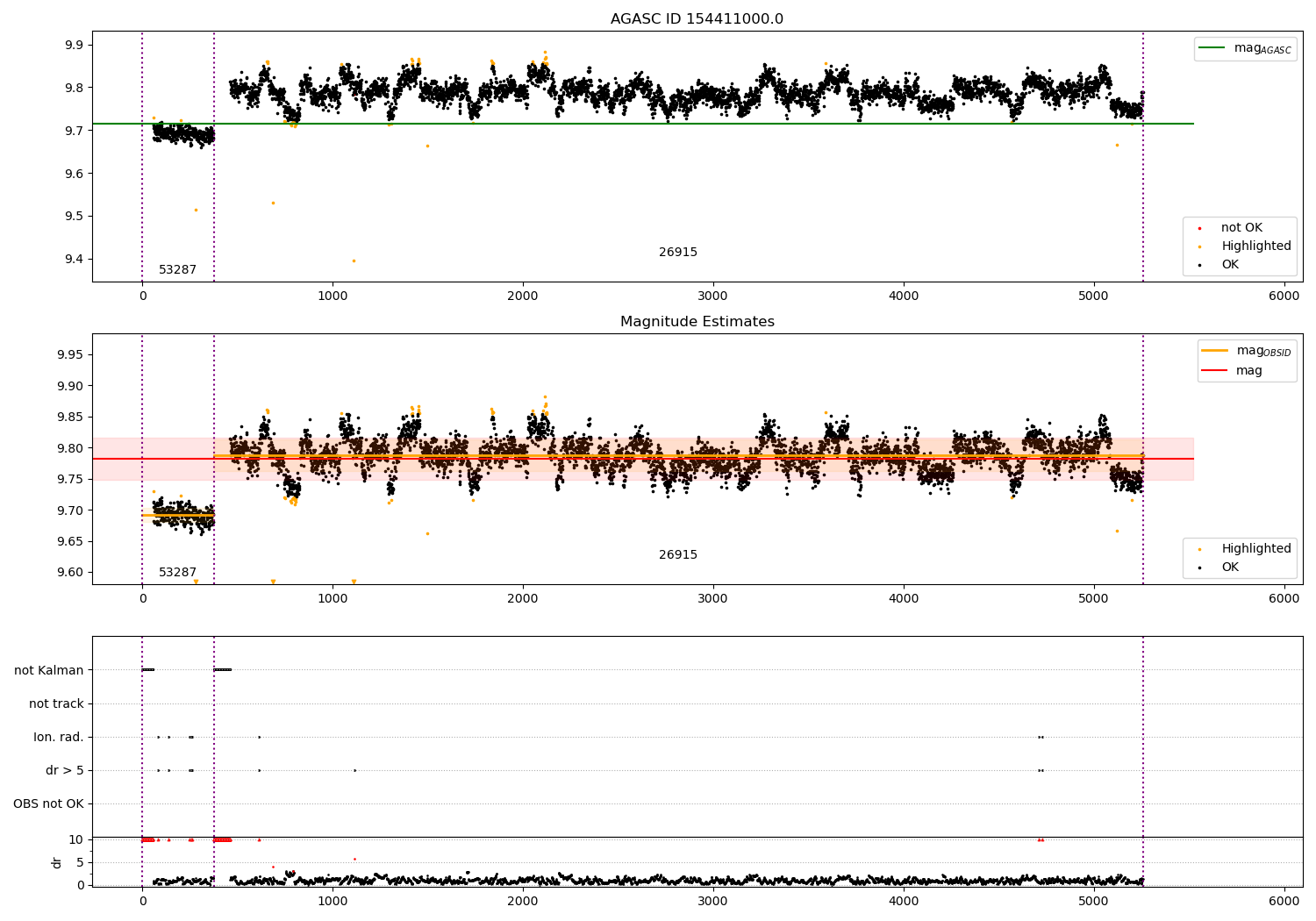1316x921 pixels.
Task: Click the 9.6 tick on top plot
Action: pyautogui.click(x=74, y=175)
